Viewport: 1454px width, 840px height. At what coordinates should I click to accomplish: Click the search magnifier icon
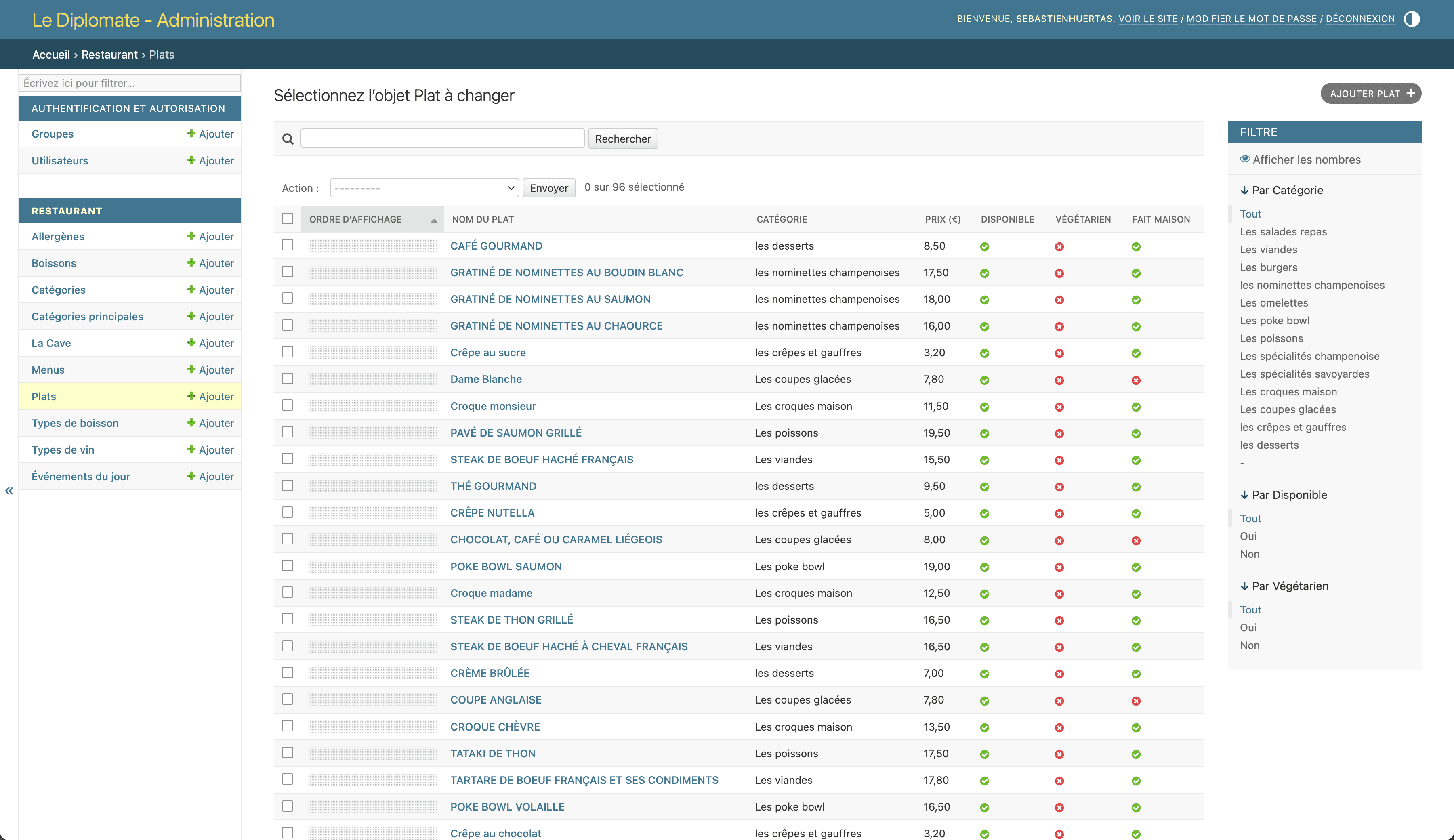[x=287, y=139]
